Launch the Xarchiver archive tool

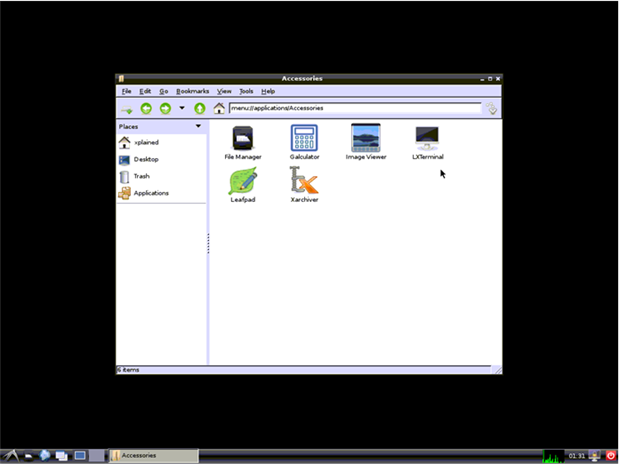304,185
